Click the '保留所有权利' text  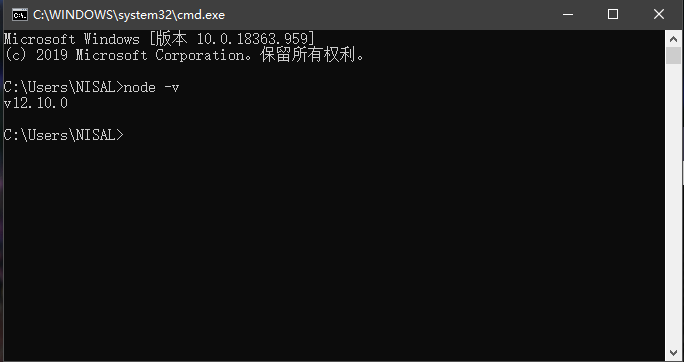tap(308, 55)
